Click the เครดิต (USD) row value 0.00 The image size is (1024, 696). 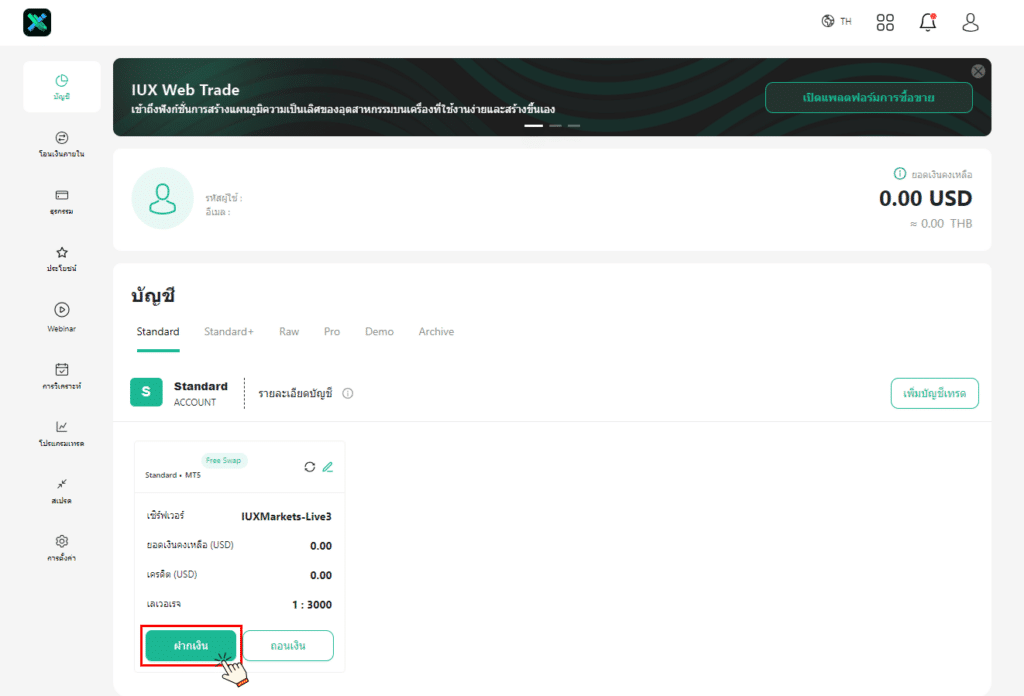321,575
